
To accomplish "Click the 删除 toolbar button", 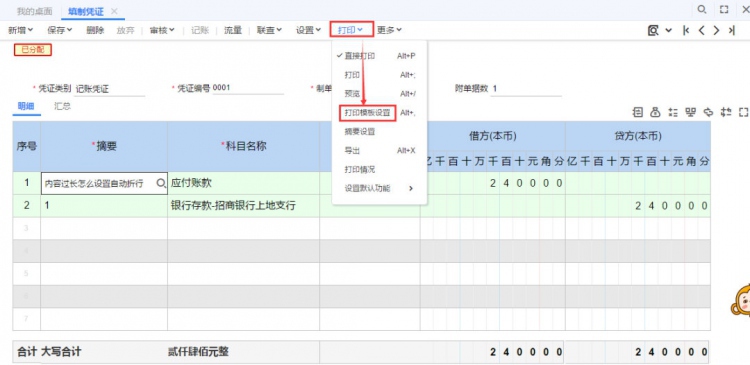I will (95, 30).
